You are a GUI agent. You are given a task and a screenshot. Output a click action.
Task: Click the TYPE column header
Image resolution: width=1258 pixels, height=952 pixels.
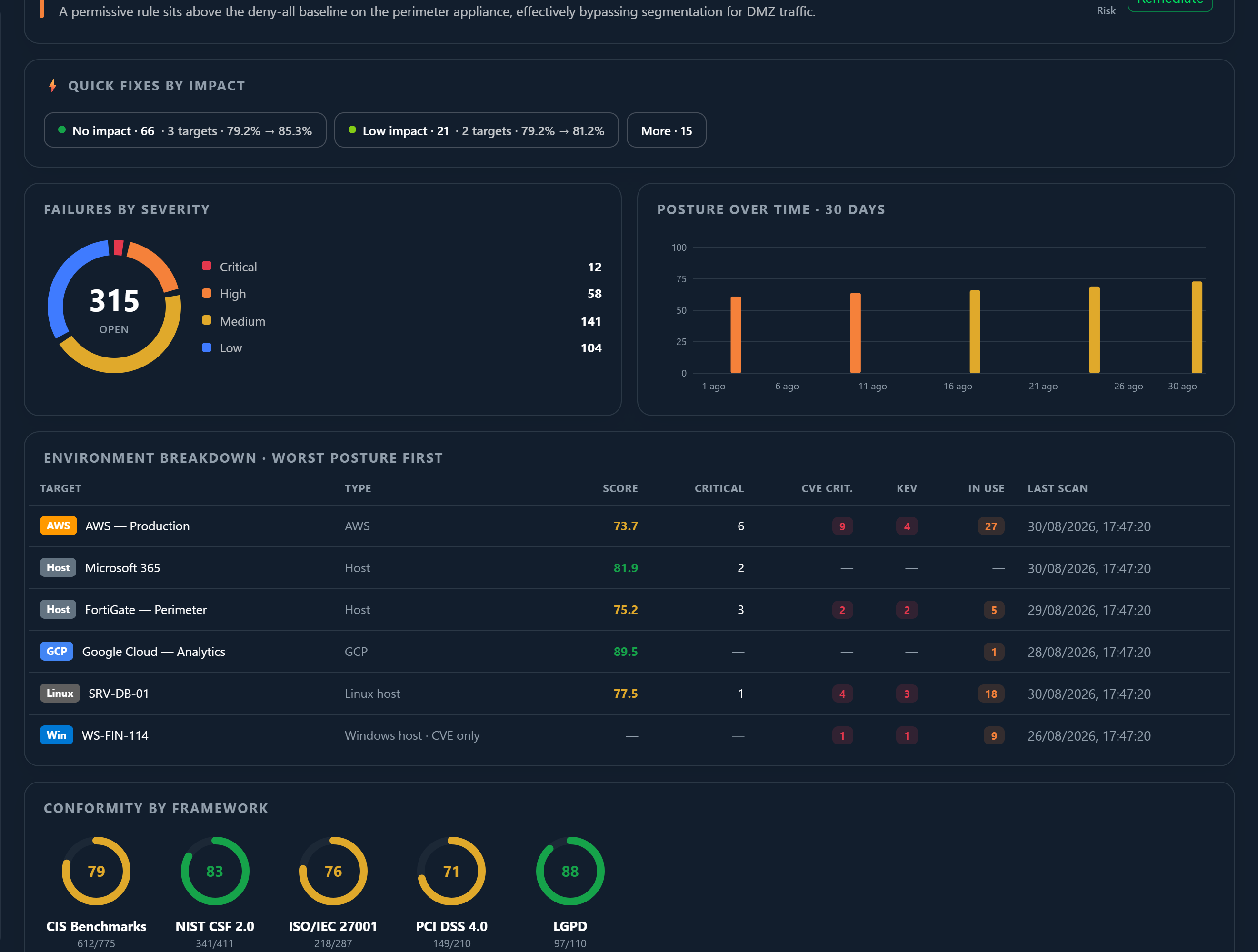[358, 488]
